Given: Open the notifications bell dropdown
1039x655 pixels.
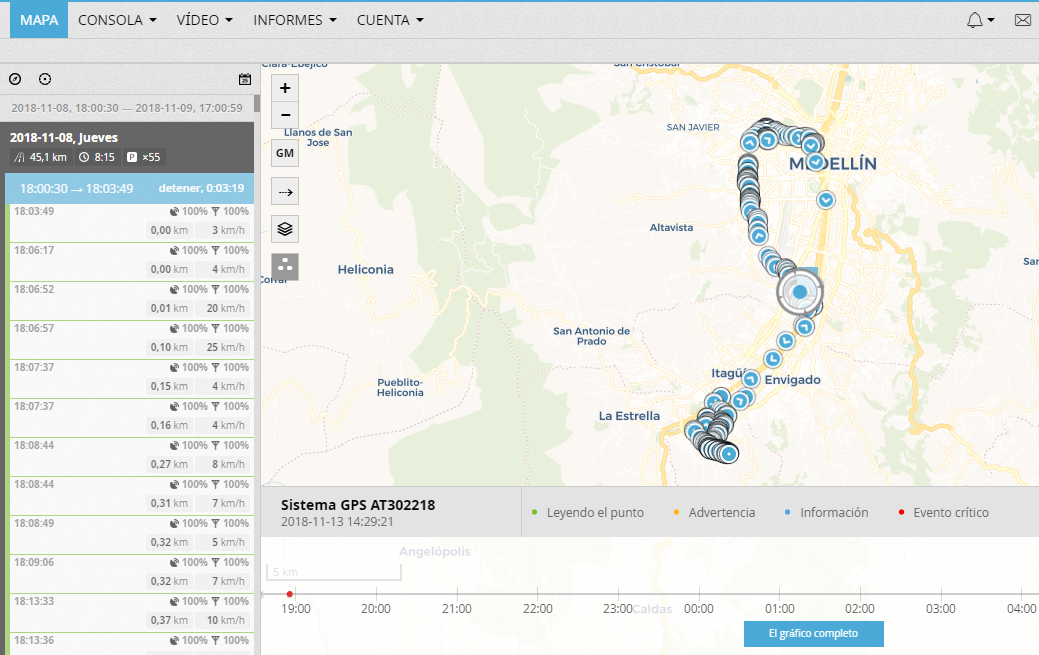Looking at the screenshot, I should pyautogui.click(x=980, y=20).
